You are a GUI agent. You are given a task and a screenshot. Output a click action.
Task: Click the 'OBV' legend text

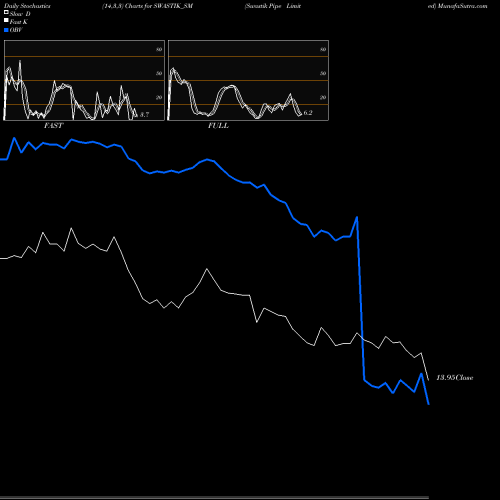16,30
